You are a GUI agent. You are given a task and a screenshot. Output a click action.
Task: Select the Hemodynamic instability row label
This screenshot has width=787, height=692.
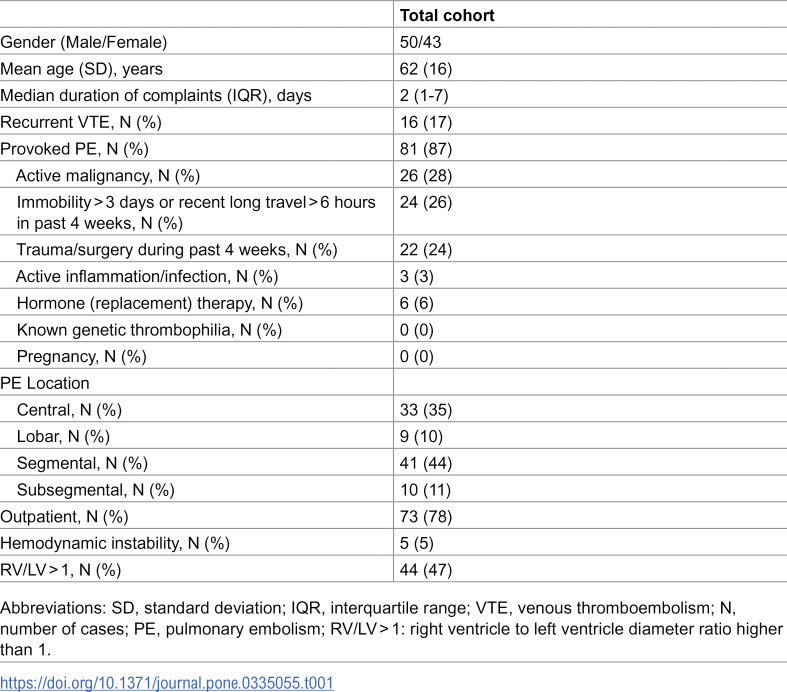115,543
